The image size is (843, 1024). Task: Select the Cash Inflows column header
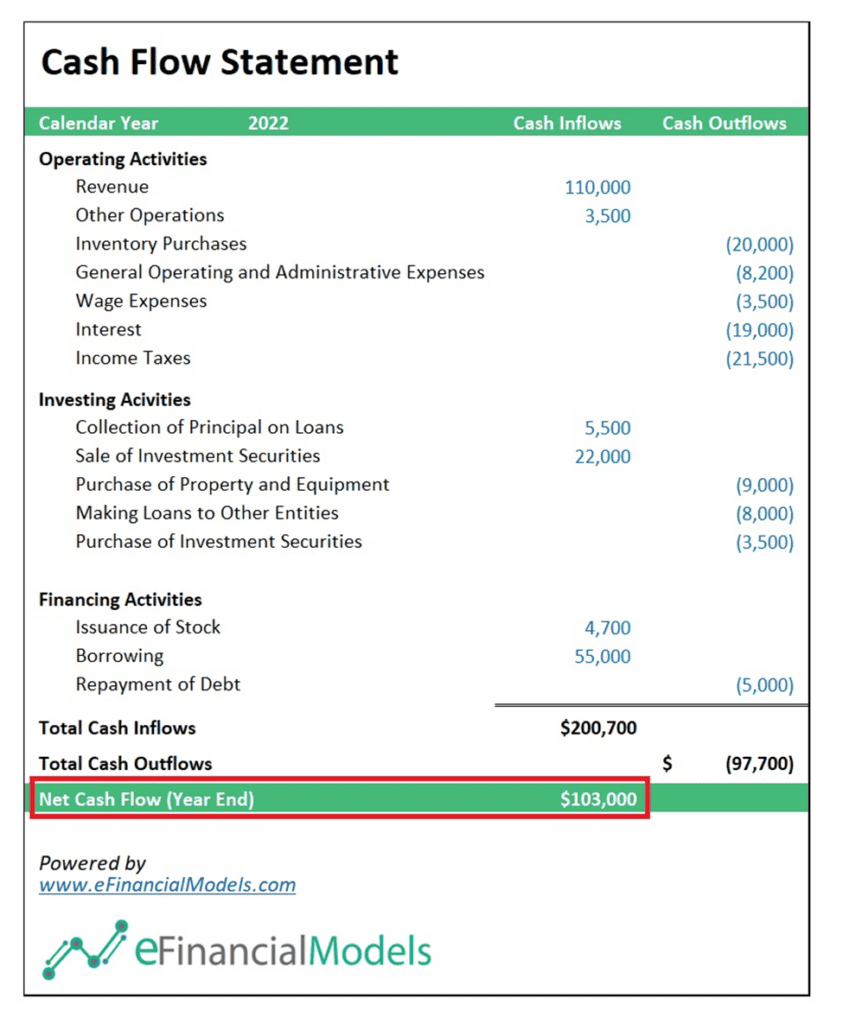[567, 123]
